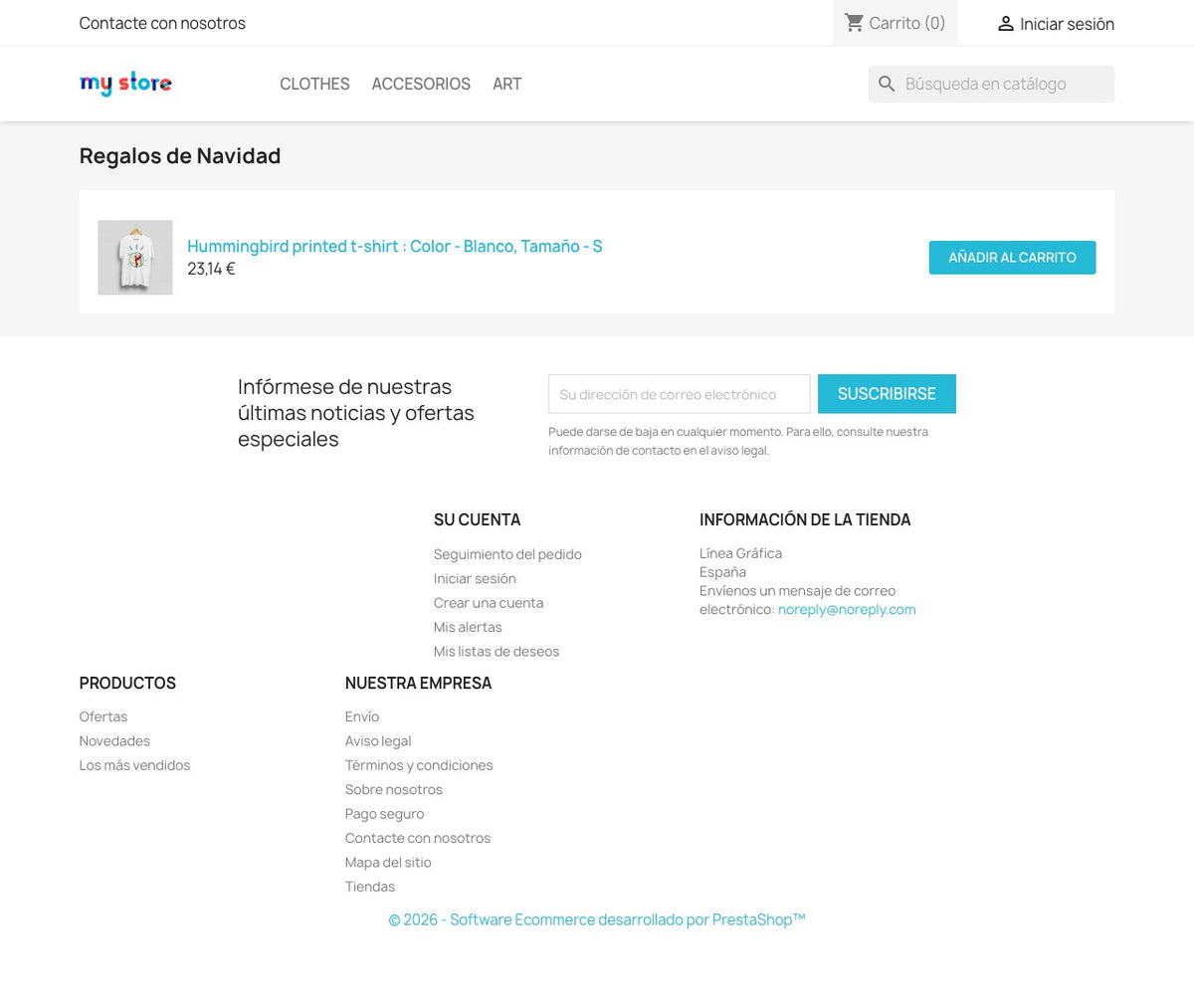Click the 23,14 € price text
The width and height of the screenshot is (1194, 1008).
click(x=211, y=269)
